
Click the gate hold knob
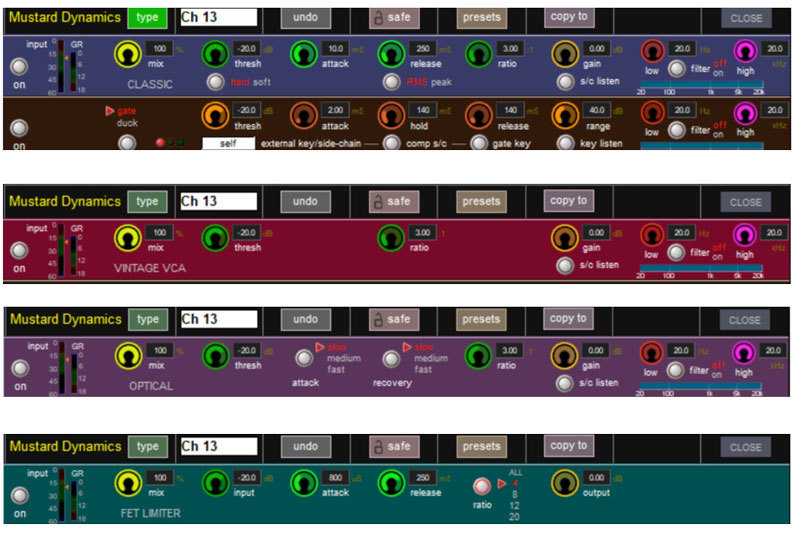click(x=391, y=115)
